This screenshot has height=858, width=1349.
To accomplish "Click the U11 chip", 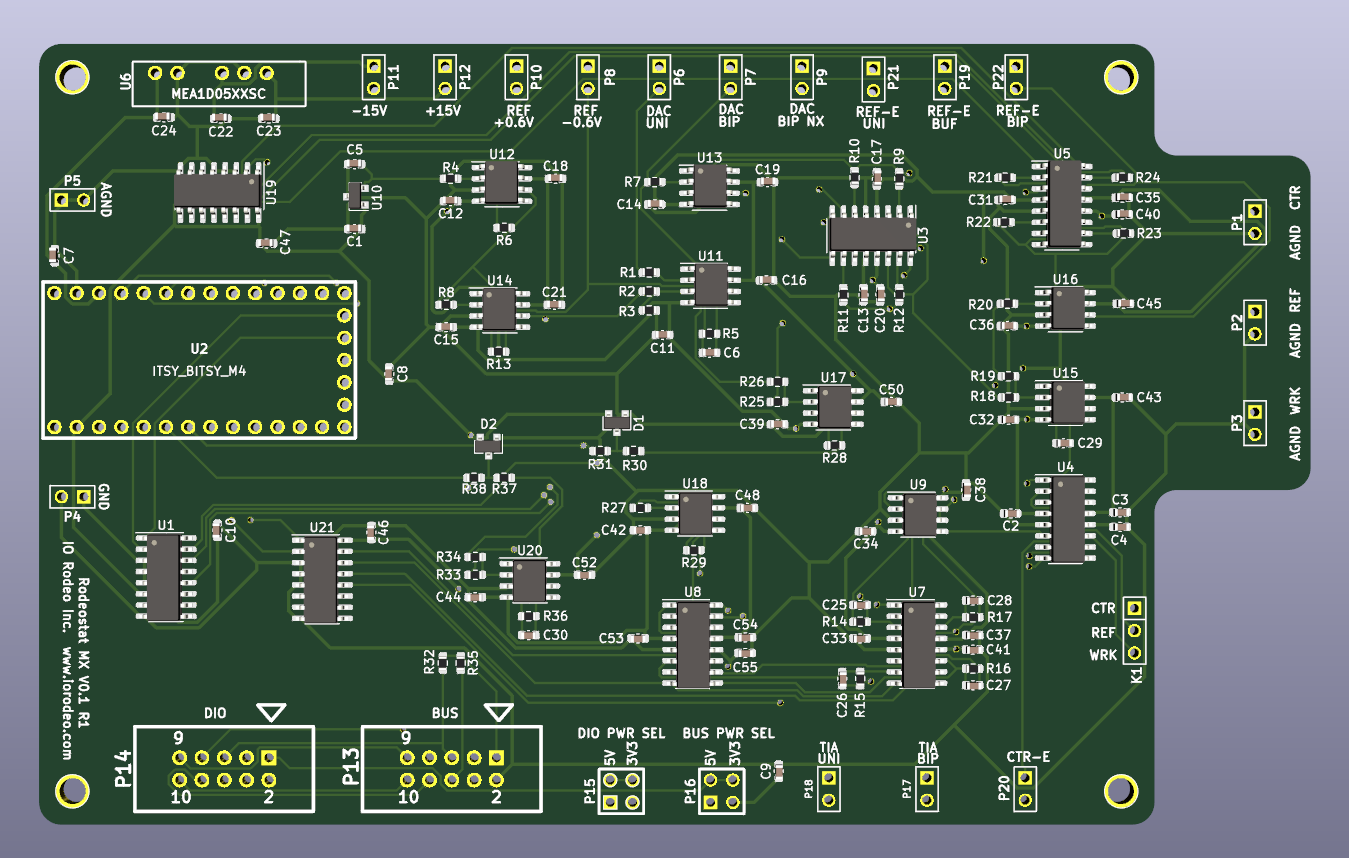I will pyautogui.click(x=710, y=286).
